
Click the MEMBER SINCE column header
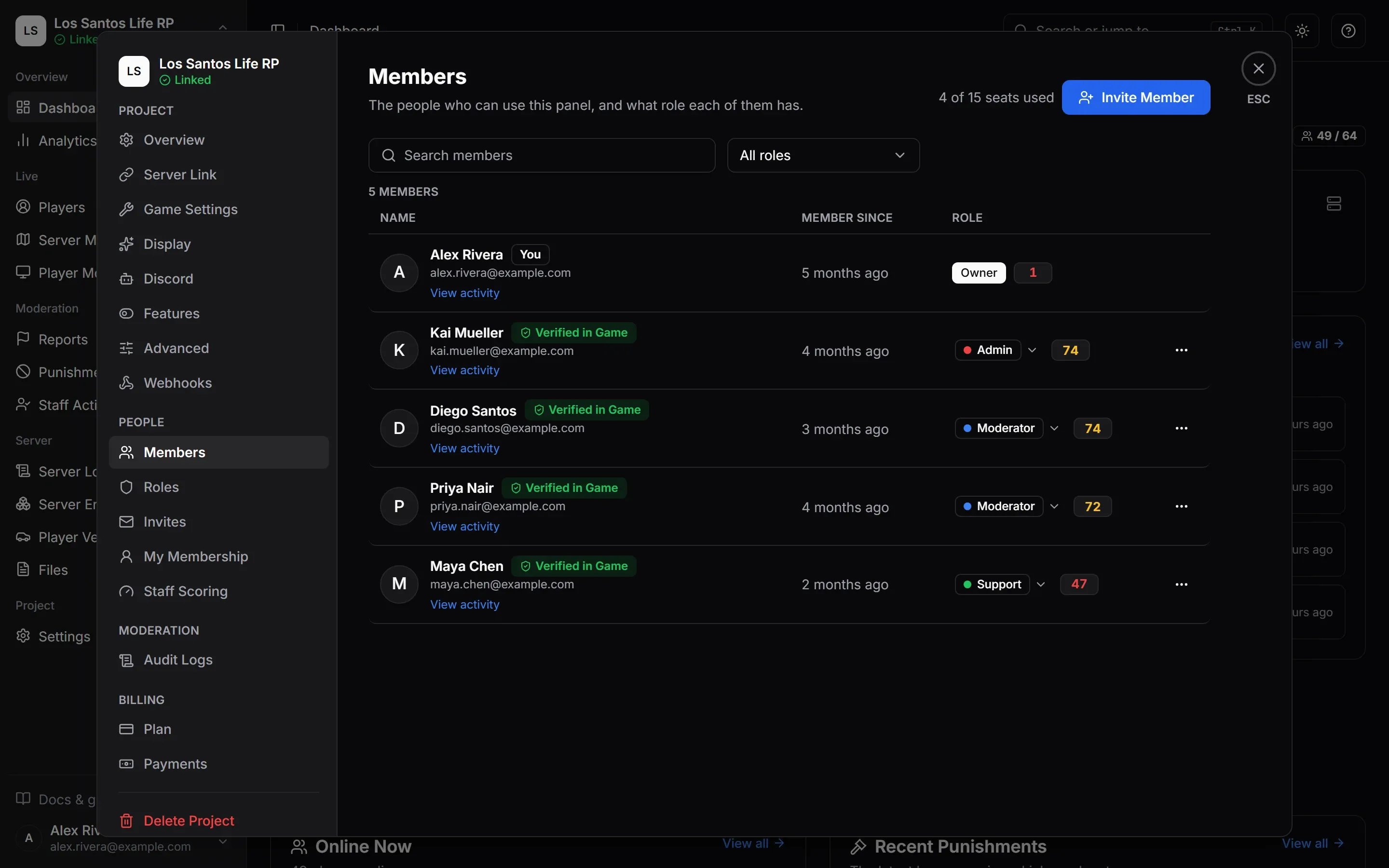(x=846, y=217)
